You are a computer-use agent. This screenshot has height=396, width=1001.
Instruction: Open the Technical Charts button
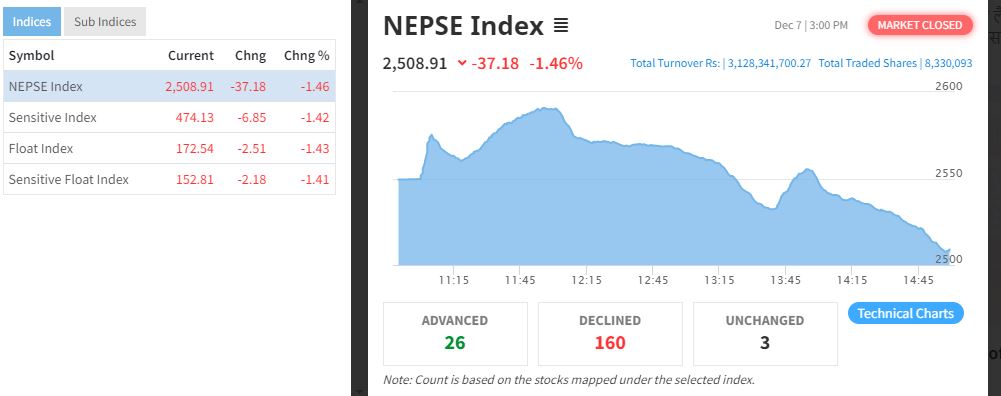(x=905, y=313)
